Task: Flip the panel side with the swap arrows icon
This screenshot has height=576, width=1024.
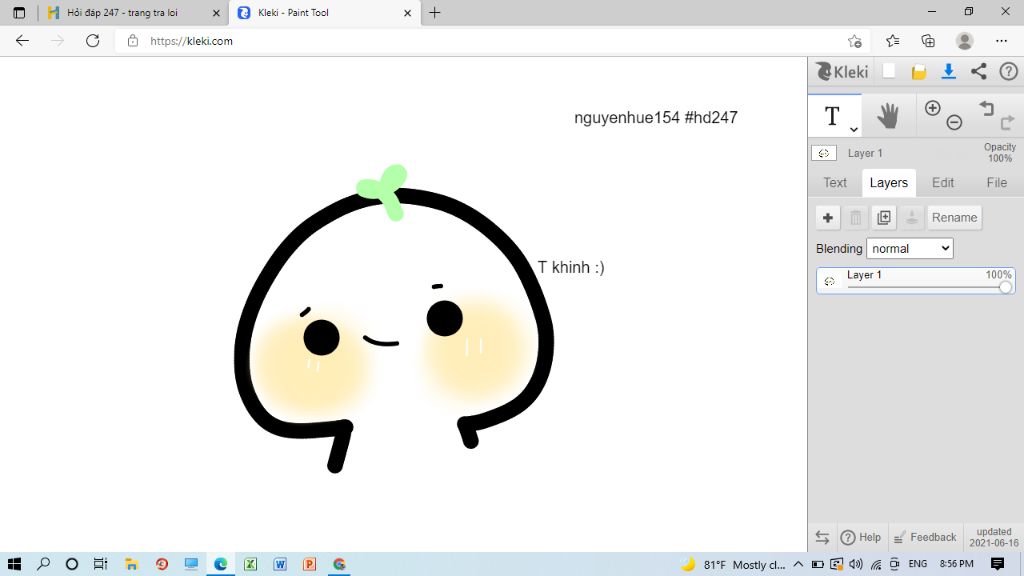Action: 822,537
